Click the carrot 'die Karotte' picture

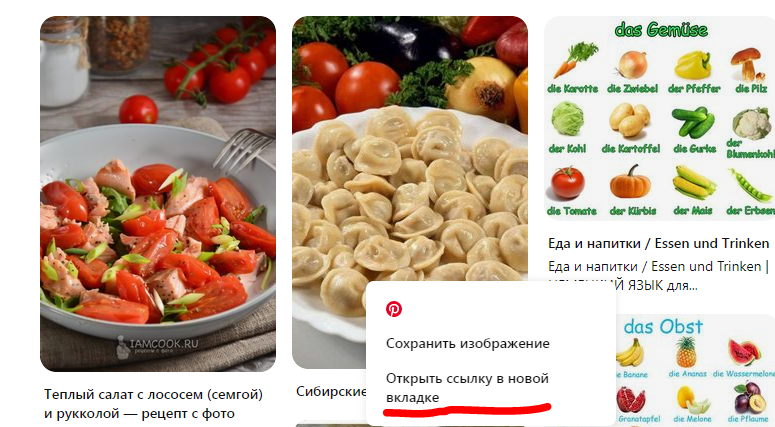575,60
